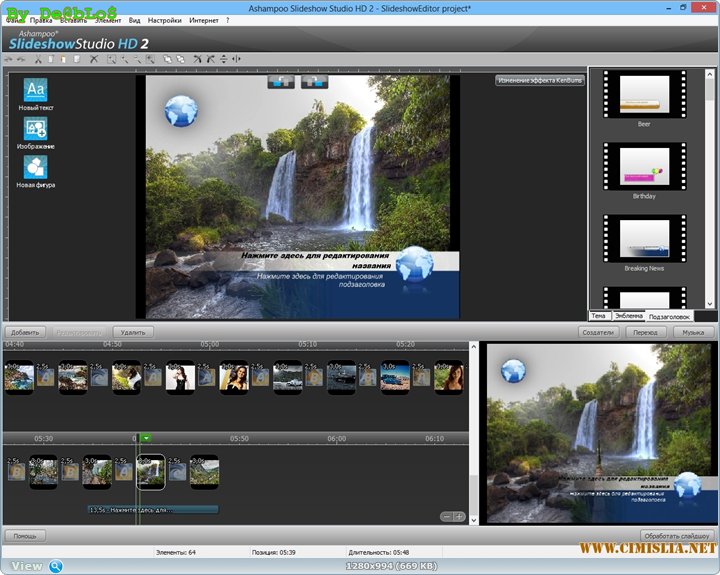Click the X Delete icon in toolbar

coord(94,60)
